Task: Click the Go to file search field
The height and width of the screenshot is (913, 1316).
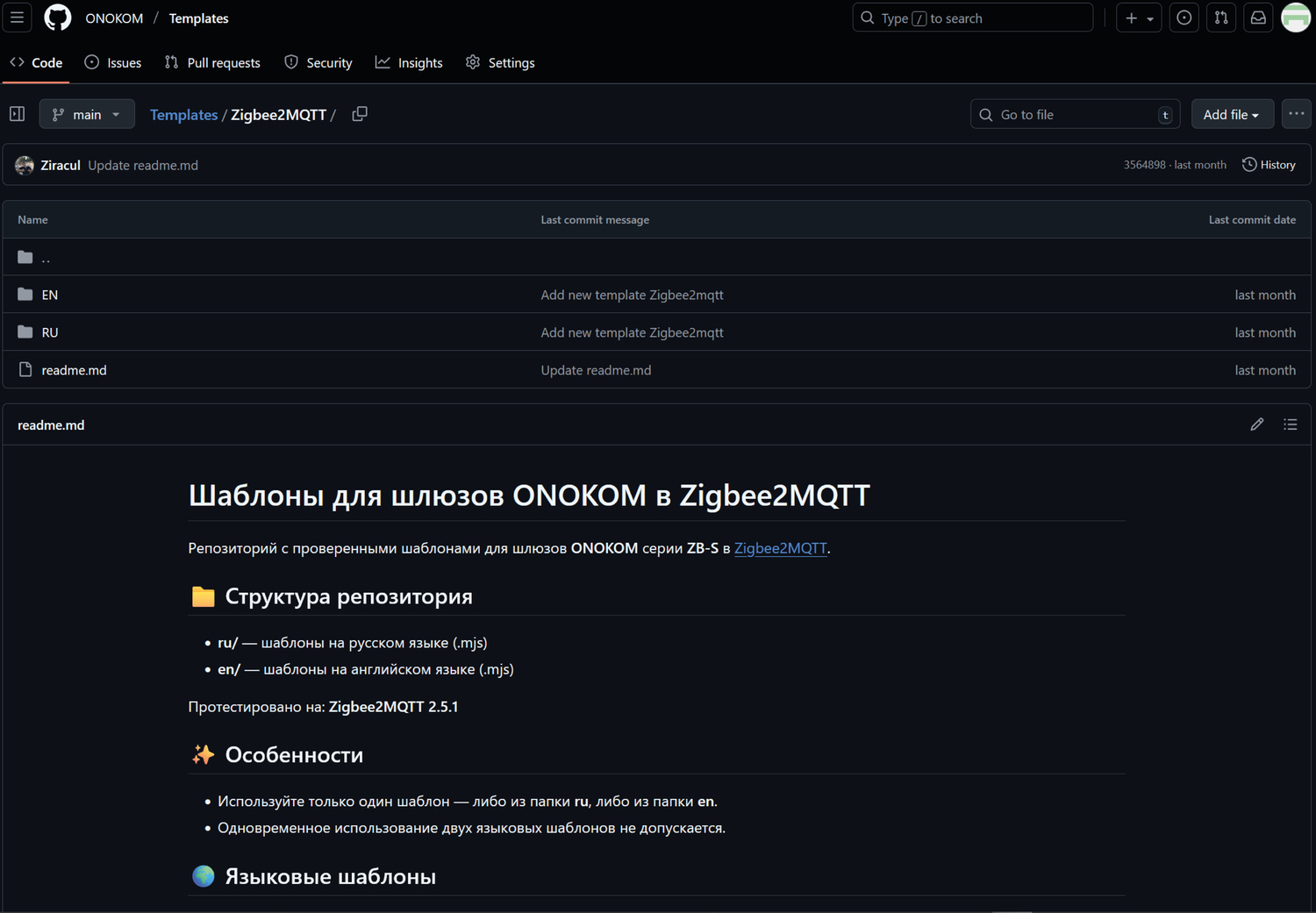Action: (x=1075, y=114)
